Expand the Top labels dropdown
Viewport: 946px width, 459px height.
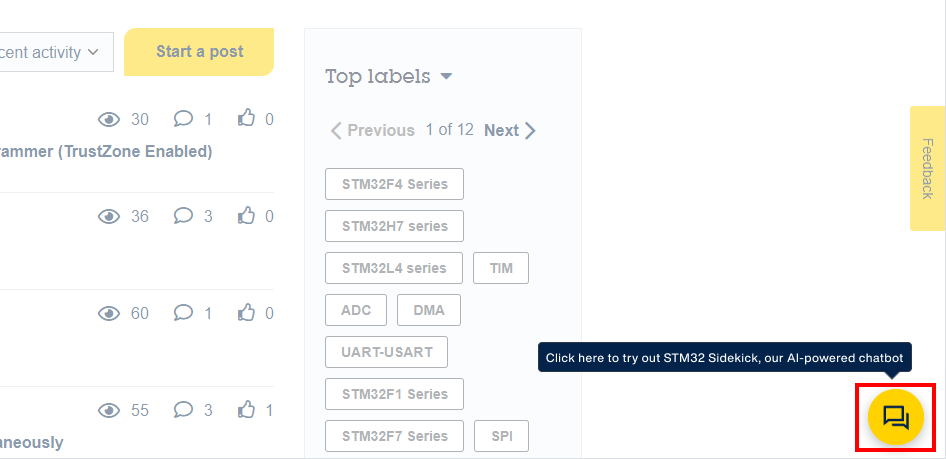tap(446, 77)
